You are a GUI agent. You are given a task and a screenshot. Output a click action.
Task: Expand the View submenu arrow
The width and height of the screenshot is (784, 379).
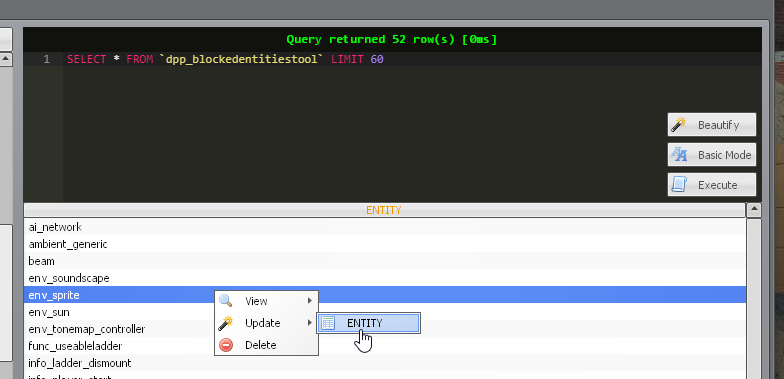point(310,301)
